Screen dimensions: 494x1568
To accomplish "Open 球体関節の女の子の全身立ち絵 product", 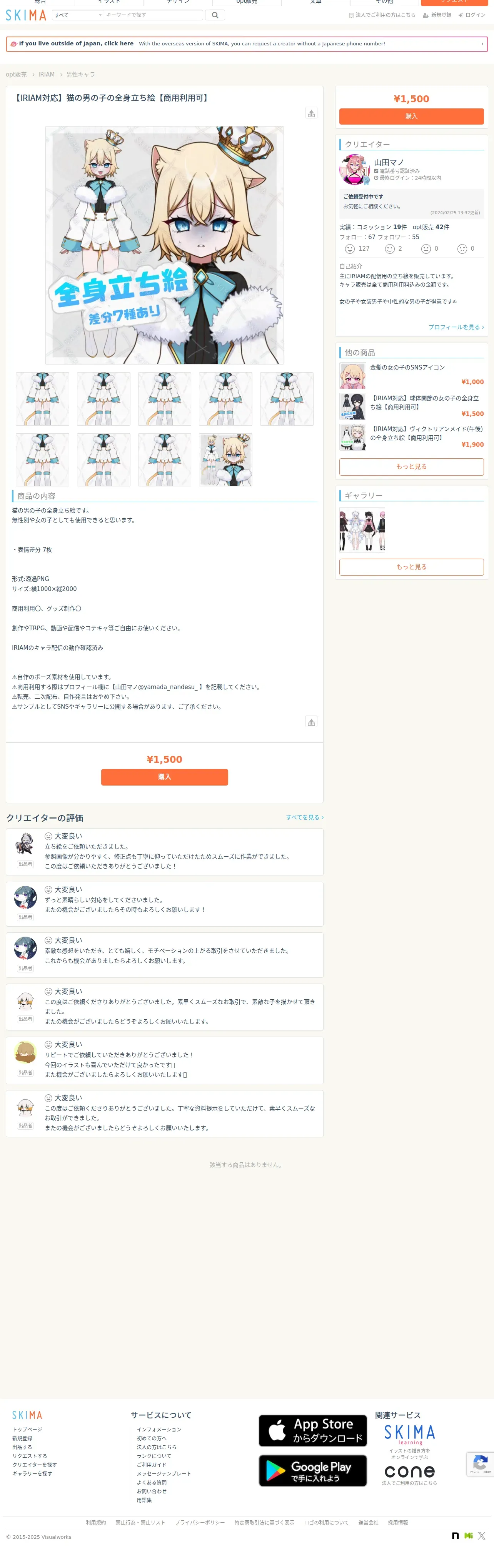I will click(425, 402).
